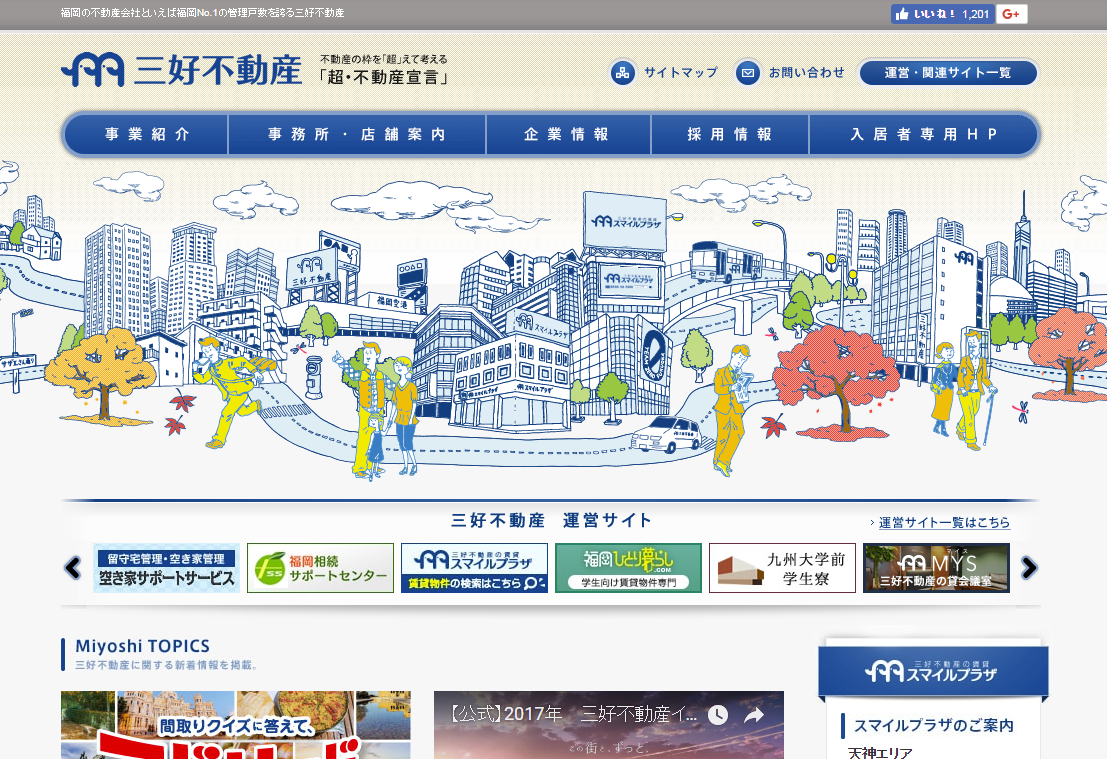Viewport: 1107px width, 759px height.
Task: Click the 三好不動産 運営サイト heading
Action: click(x=551, y=520)
